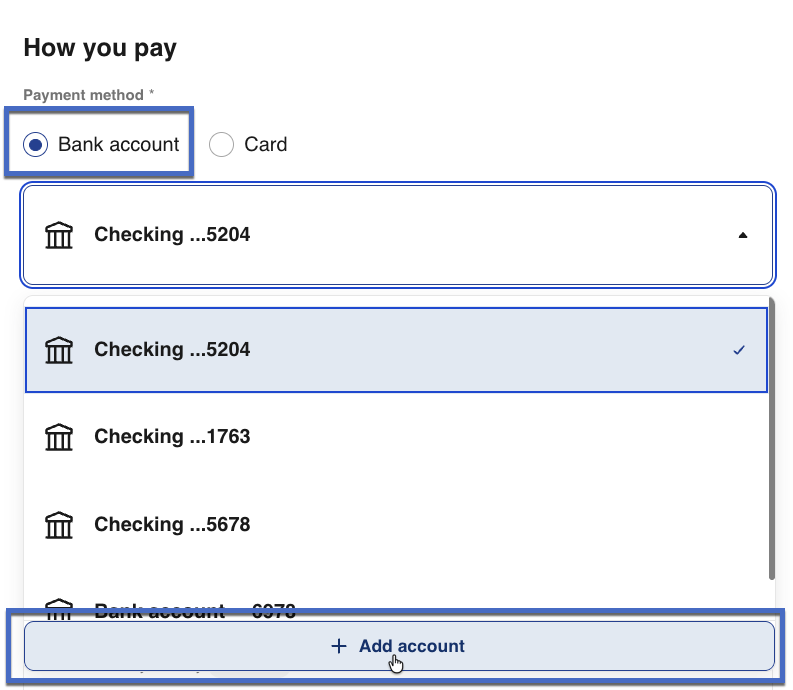
Task: Choose Checking ...5678 from the list
Action: pyautogui.click(x=172, y=525)
